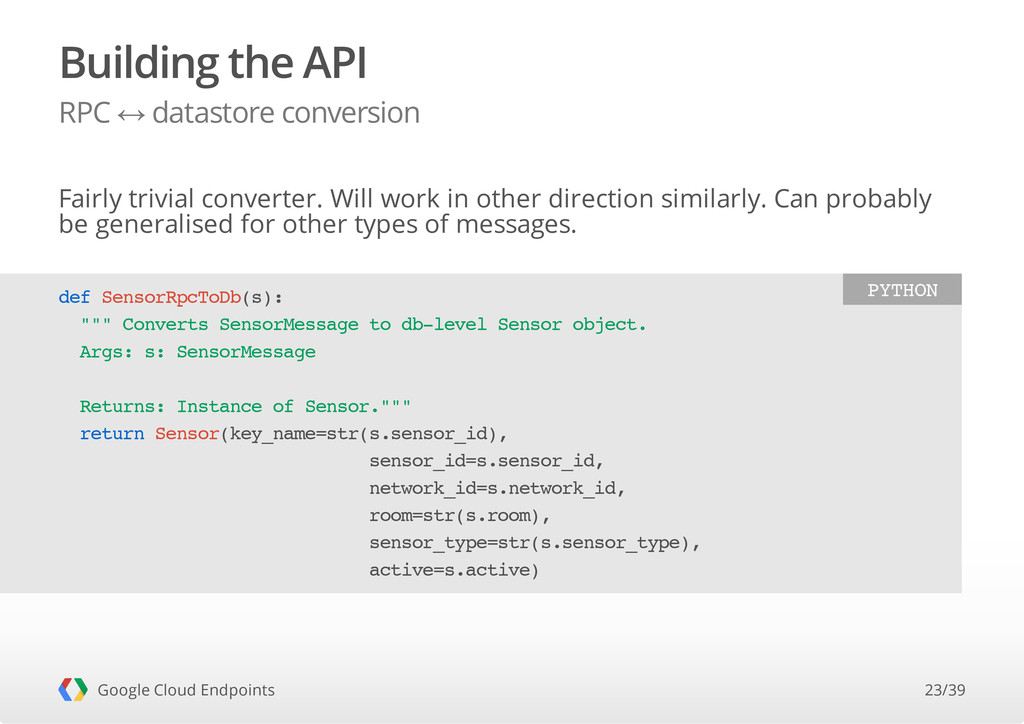Click the Google Cloud Endpoints logo icon
This screenshot has height=724, width=1024.
[72, 689]
